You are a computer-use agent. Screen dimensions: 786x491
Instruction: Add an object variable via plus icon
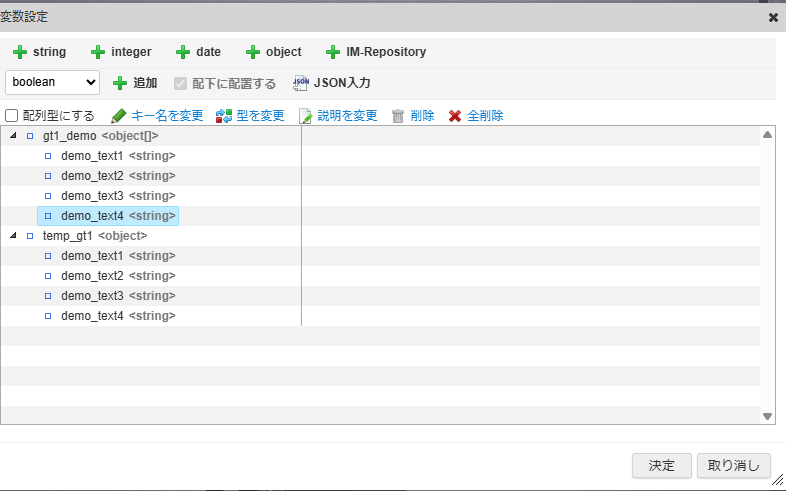click(253, 52)
